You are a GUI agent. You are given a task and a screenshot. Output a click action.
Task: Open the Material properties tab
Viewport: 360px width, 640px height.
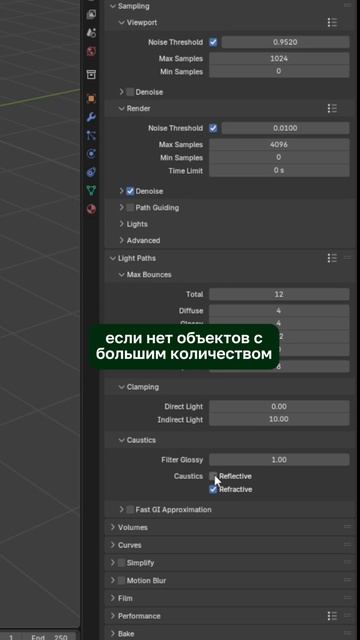click(x=91, y=209)
